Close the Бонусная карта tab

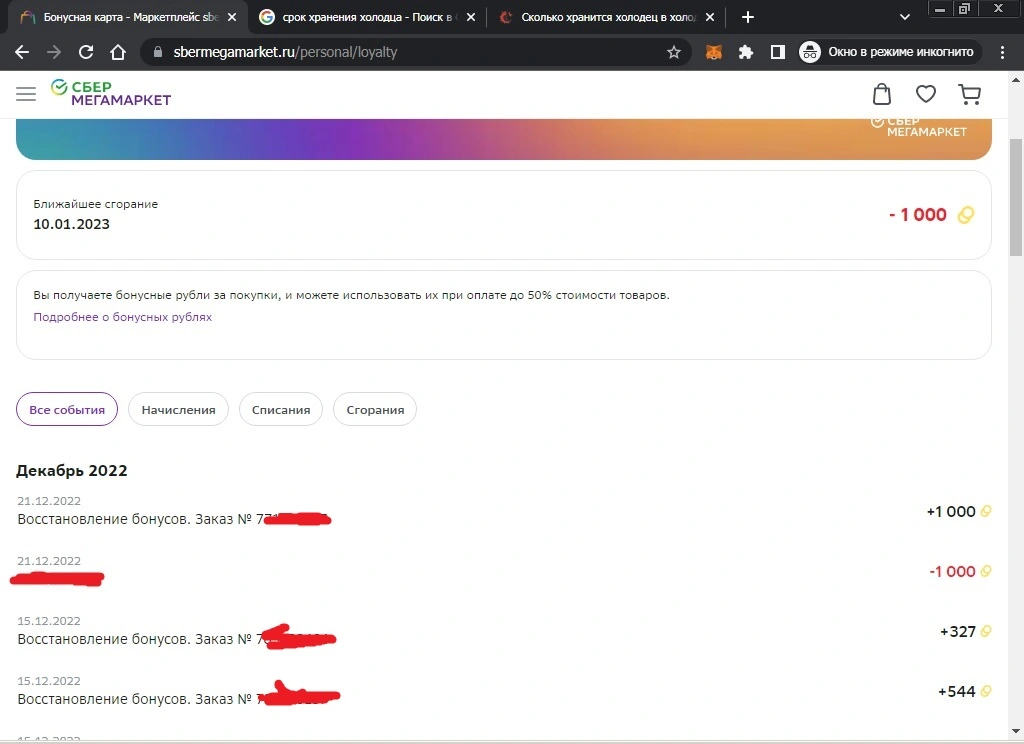coord(232,18)
